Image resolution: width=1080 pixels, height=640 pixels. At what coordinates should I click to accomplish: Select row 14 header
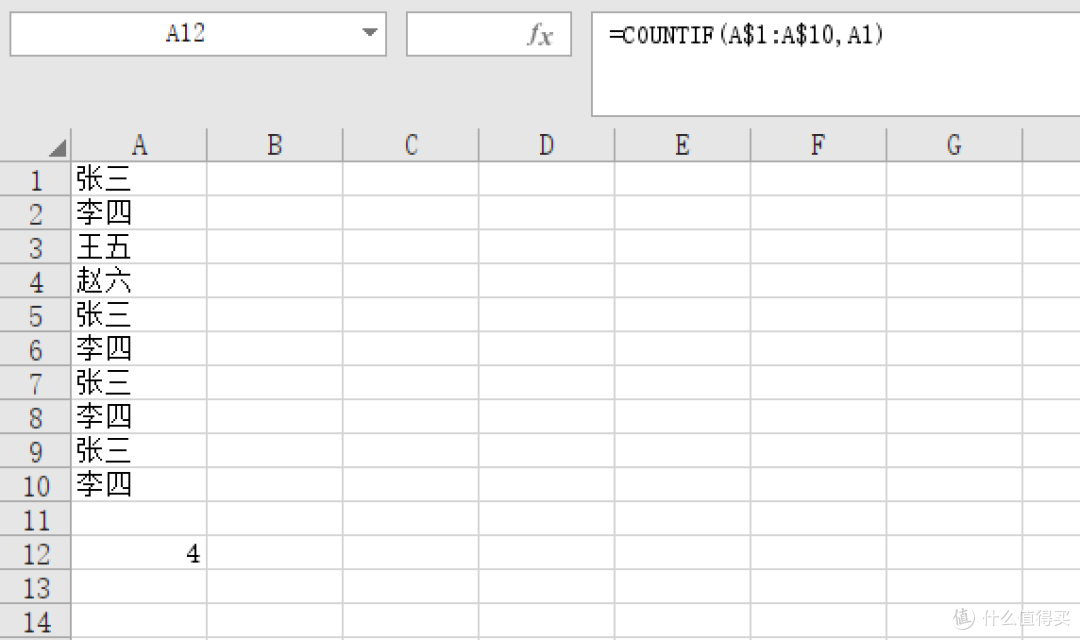35,621
